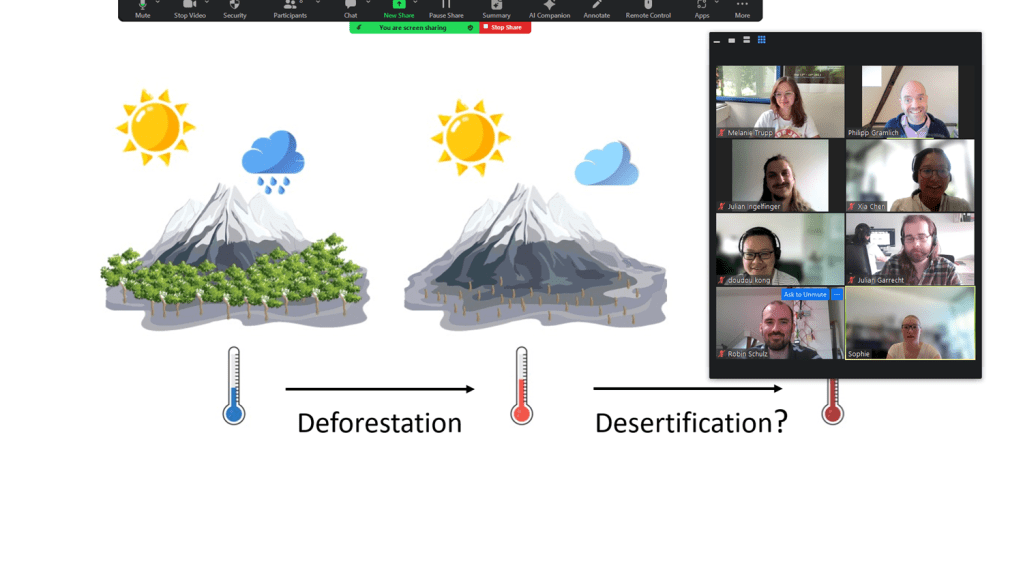The height and width of the screenshot is (570, 1023).
Task: Select the Annotate pencil tool
Action: pyautogui.click(x=597, y=8)
